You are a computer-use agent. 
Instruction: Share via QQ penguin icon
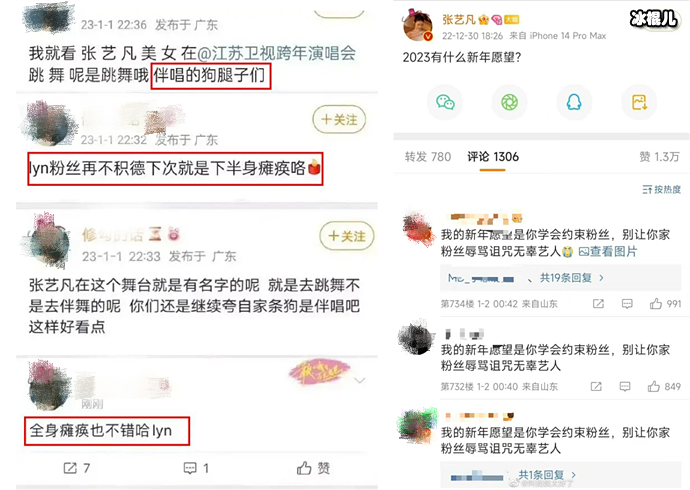pyautogui.click(x=574, y=102)
